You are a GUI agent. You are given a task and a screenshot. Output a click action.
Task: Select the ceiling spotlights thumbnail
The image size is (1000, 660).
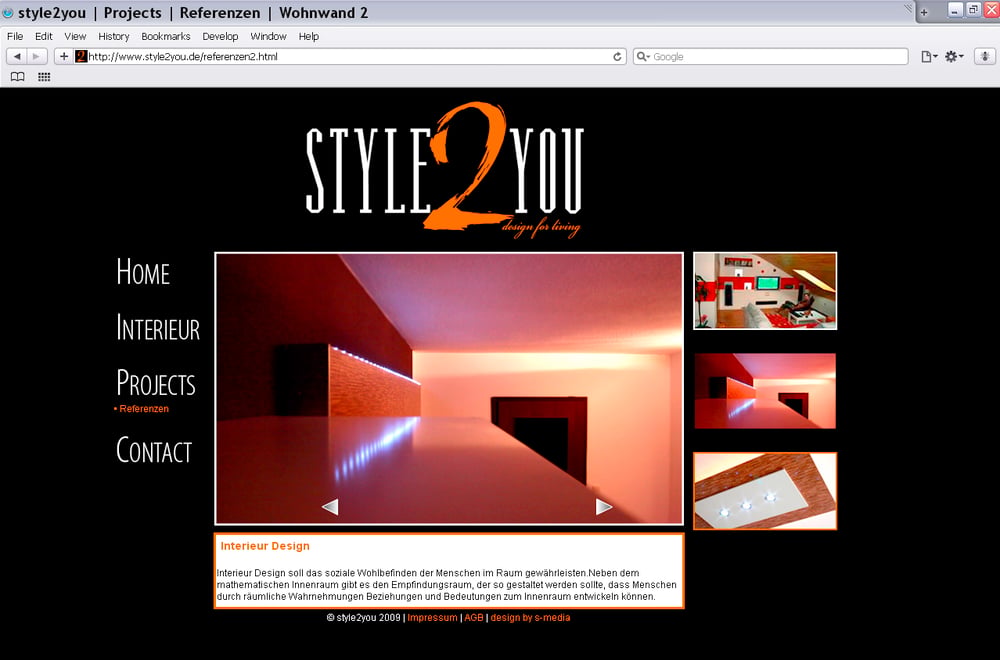point(765,491)
